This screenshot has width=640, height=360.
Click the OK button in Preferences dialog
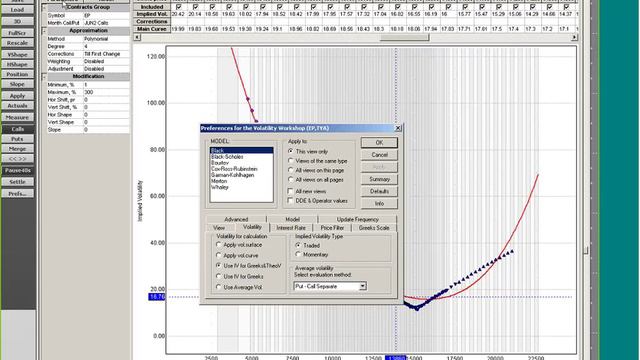click(379, 142)
